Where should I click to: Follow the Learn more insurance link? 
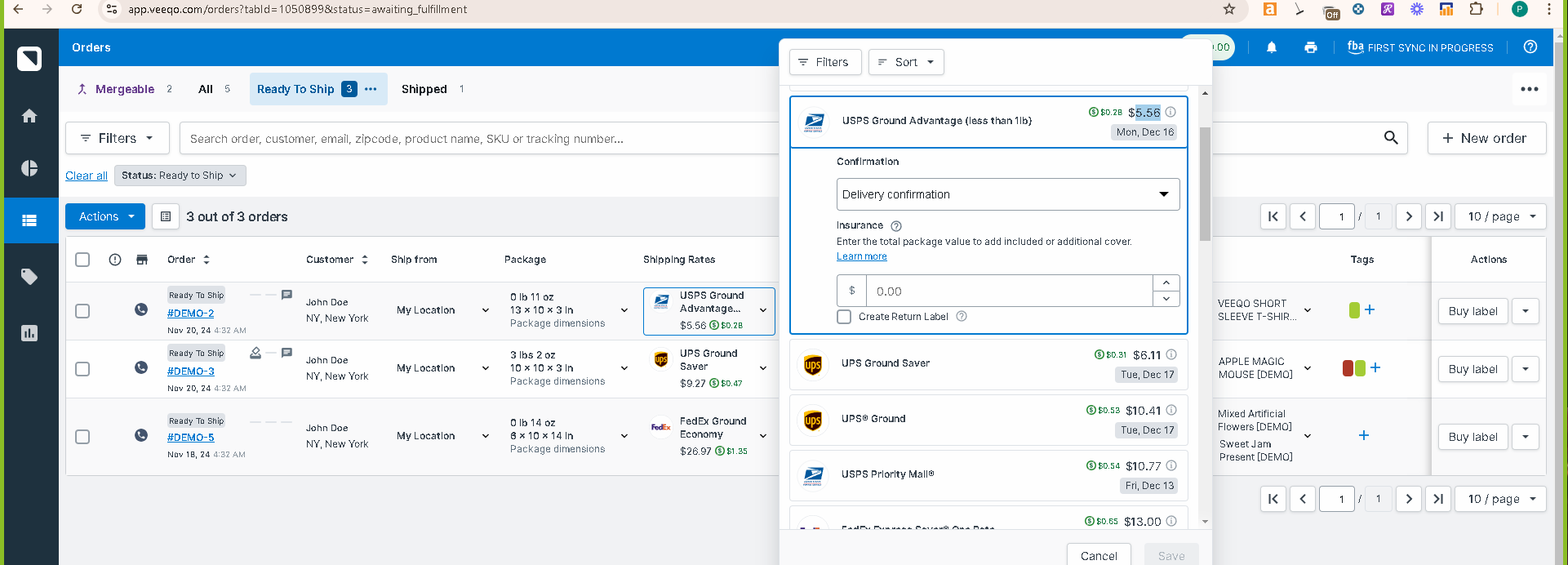861,256
